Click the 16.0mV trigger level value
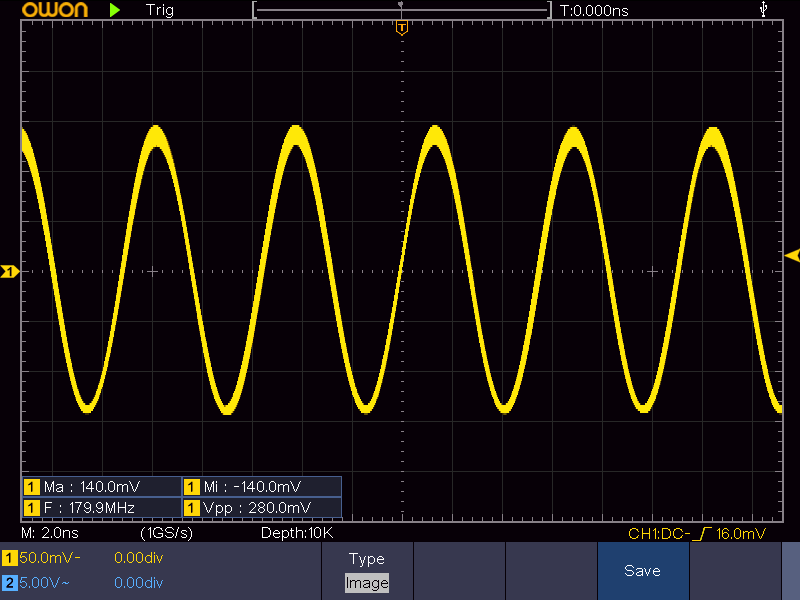 click(741, 534)
